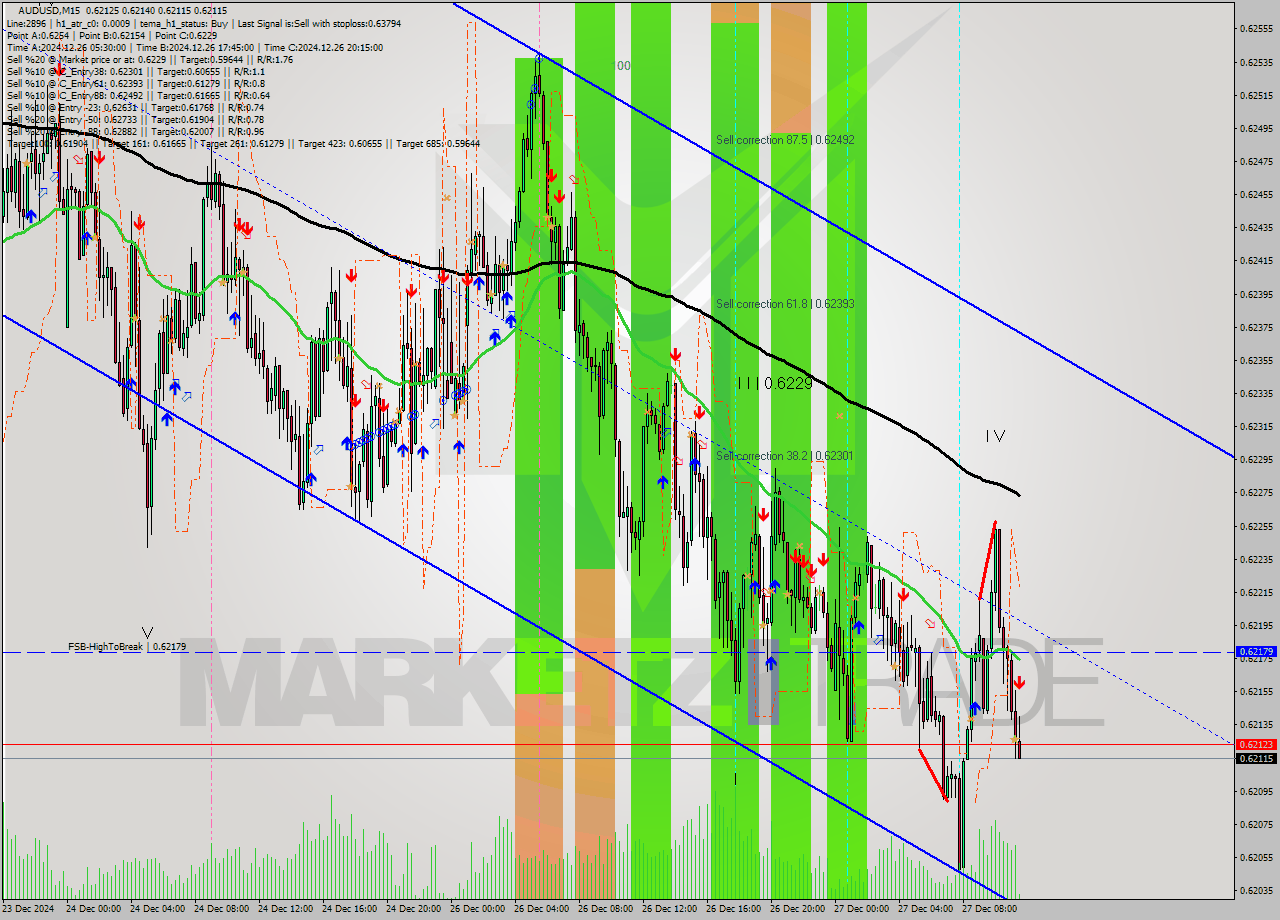Click the 0.62295 price axis label
The image size is (1280, 920).
click(1257, 459)
